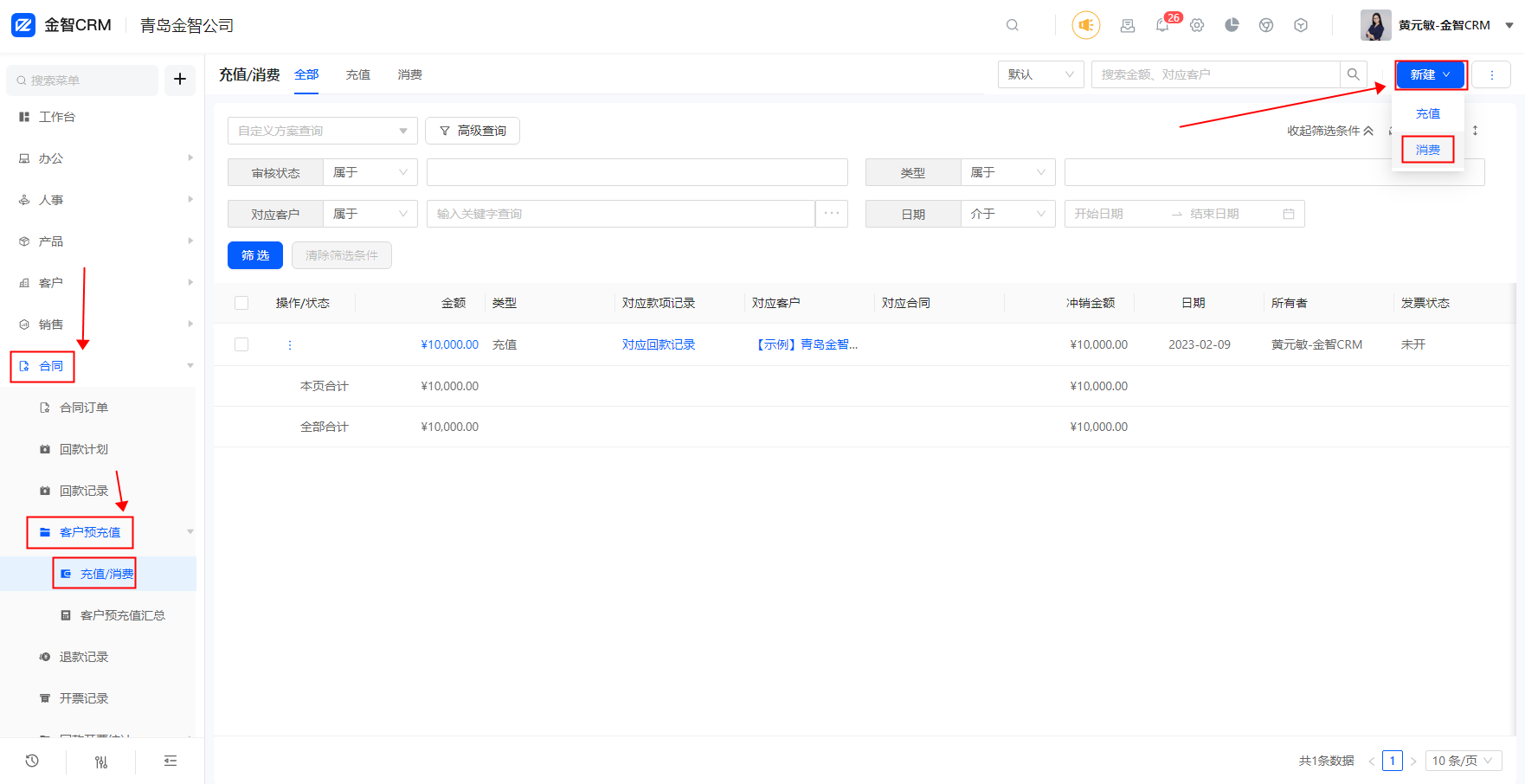Choose 充值 from the 新建 dropdown
The image size is (1525, 784).
(1428, 113)
